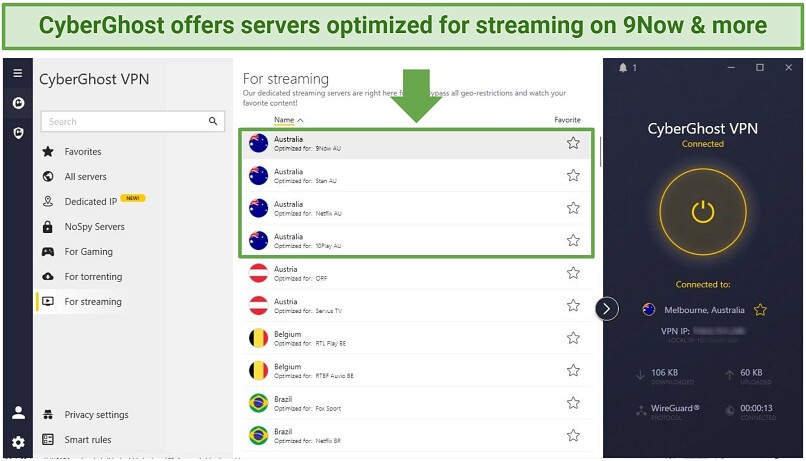Image resolution: width=806 pixels, height=461 pixels.
Task: Favorite the Belgium RTL Play BE server
Action: click(573, 338)
